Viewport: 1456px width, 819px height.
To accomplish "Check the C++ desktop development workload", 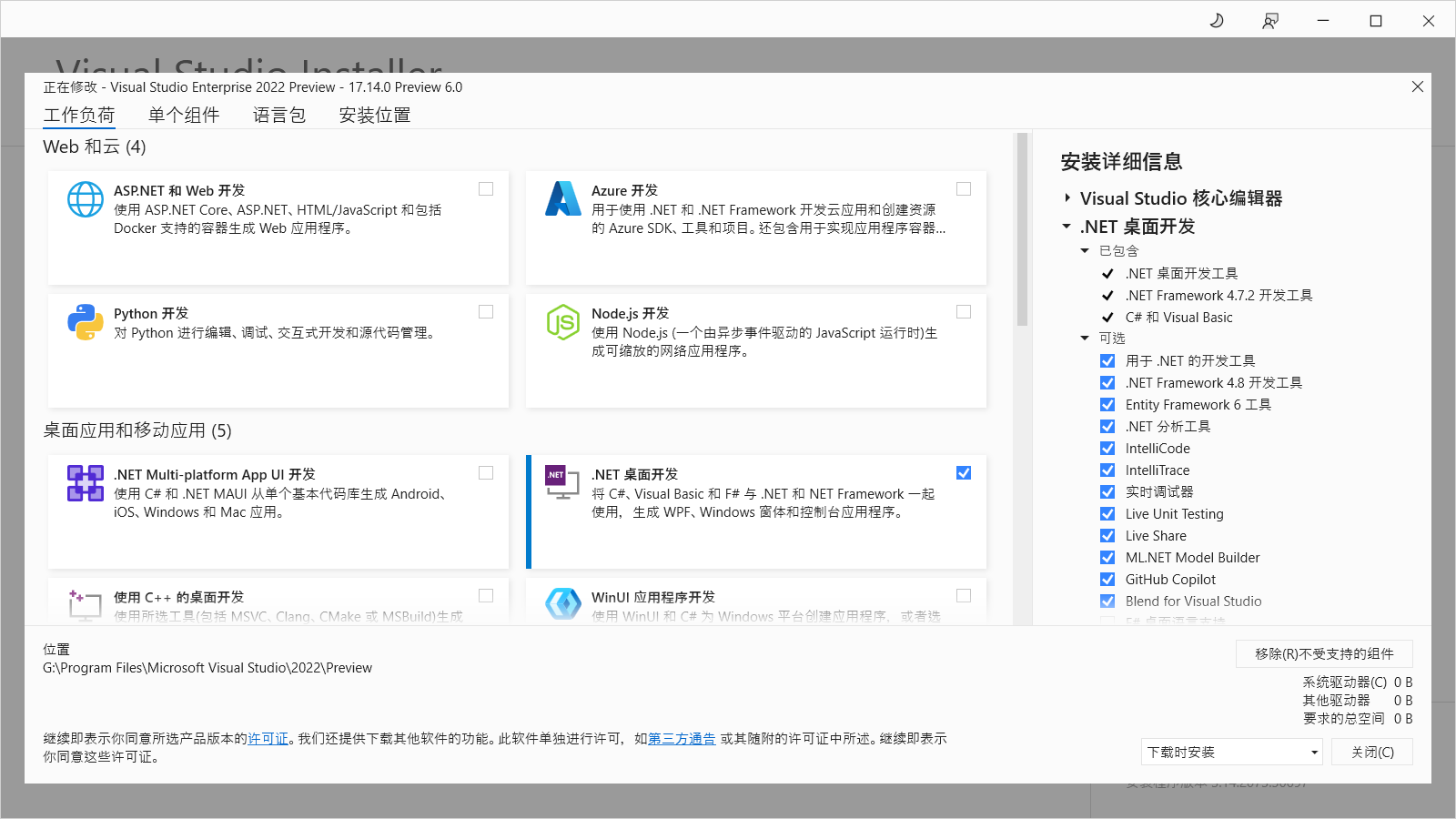I will (x=486, y=596).
